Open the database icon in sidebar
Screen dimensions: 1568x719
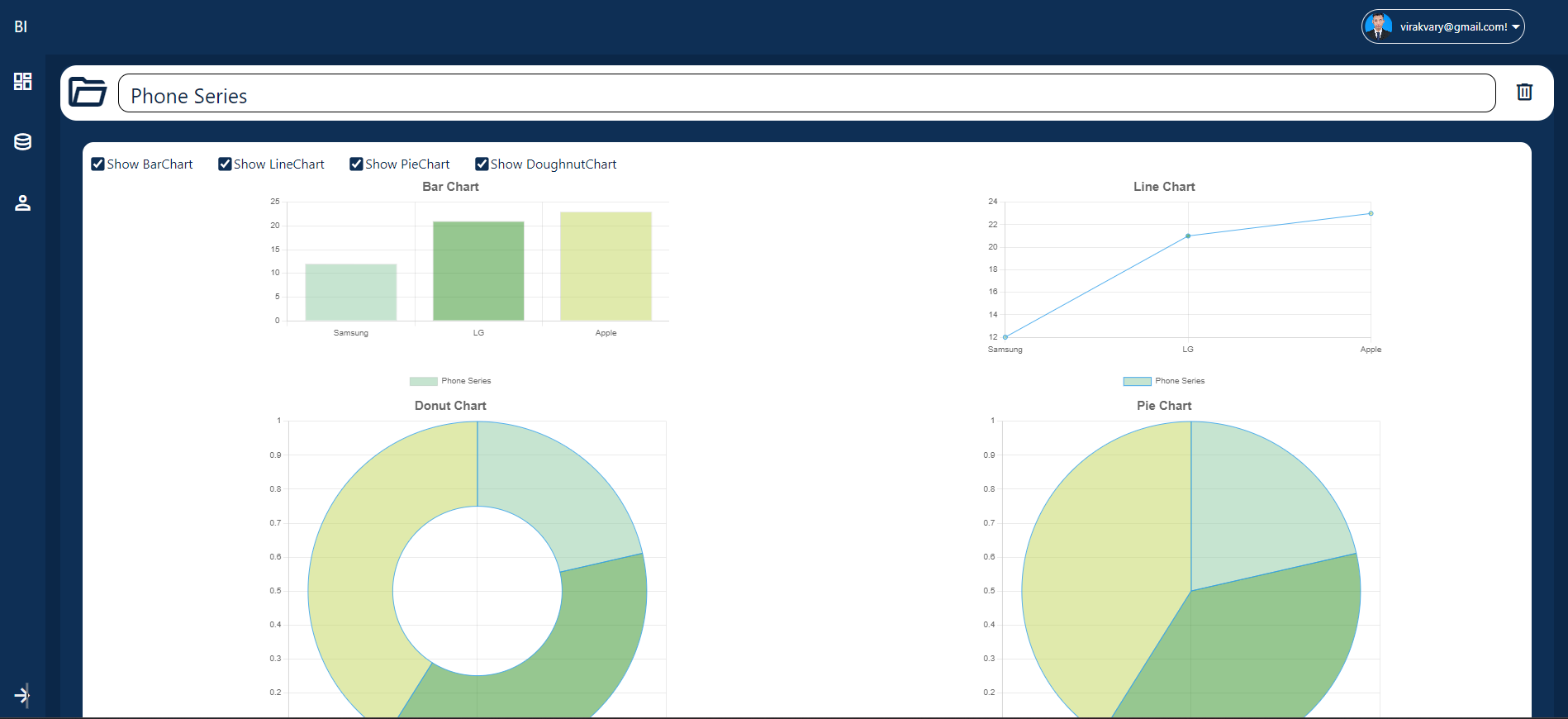pyautogui.click(x=23, y=142)
